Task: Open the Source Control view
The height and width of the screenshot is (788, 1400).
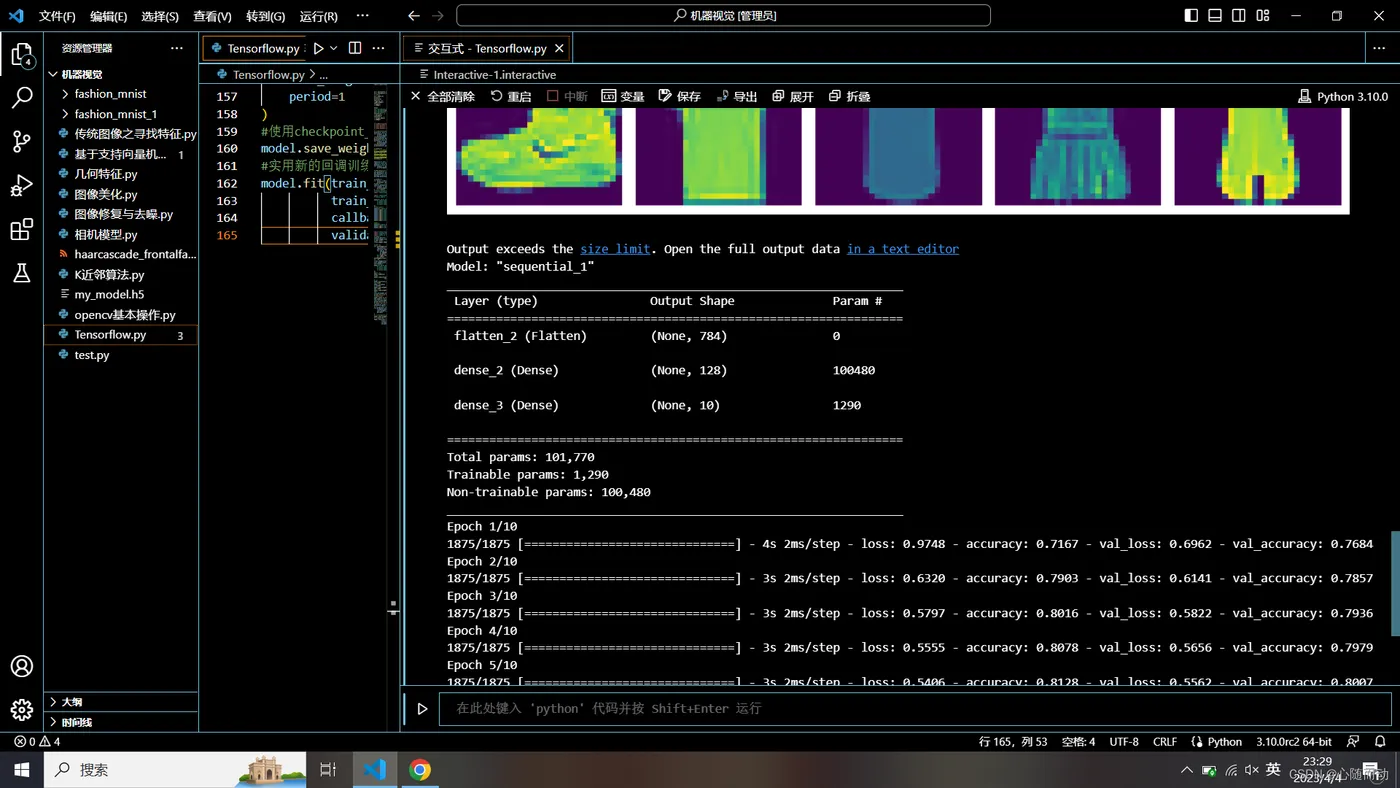Action: 22,141
